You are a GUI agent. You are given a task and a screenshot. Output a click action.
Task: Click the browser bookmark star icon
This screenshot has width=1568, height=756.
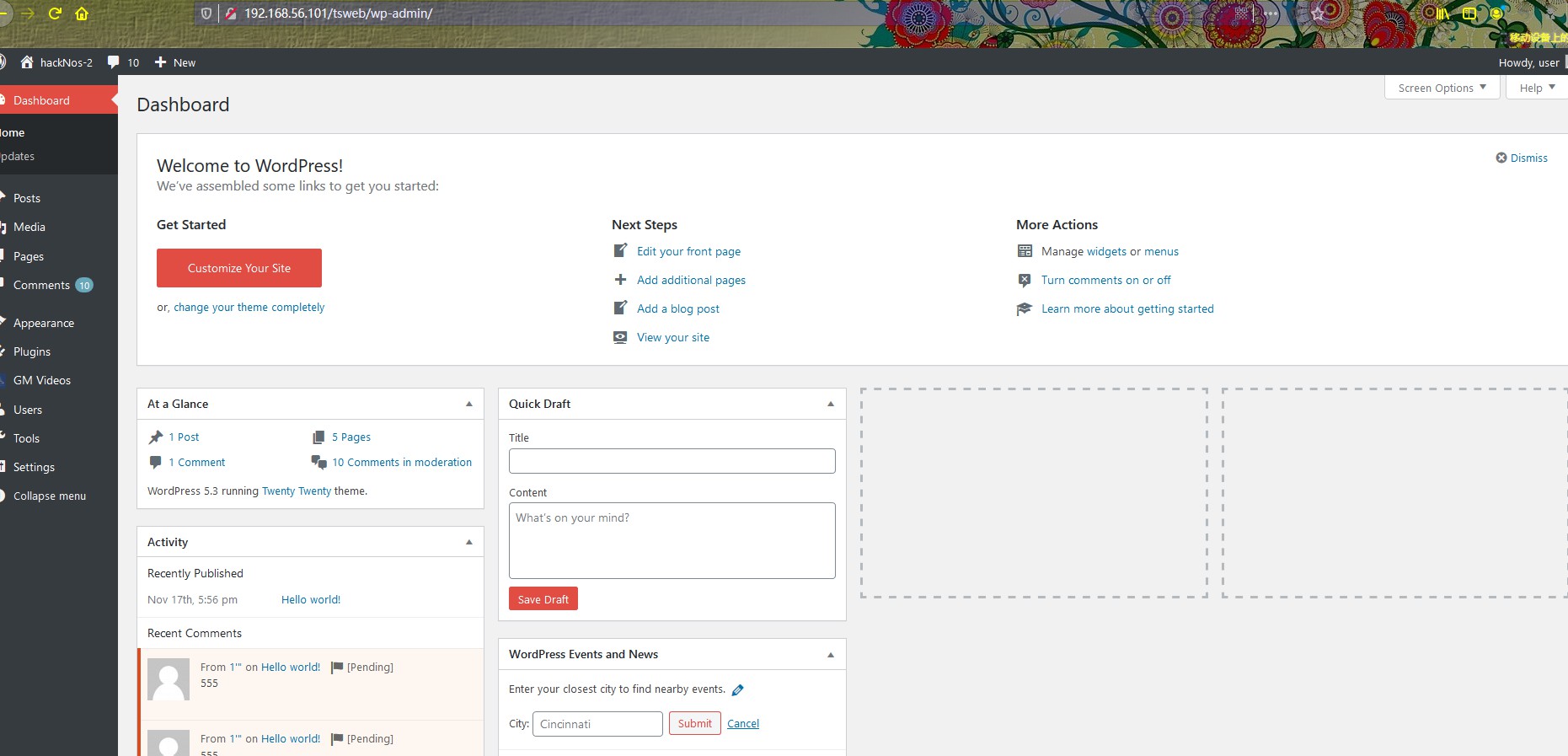1318,13
